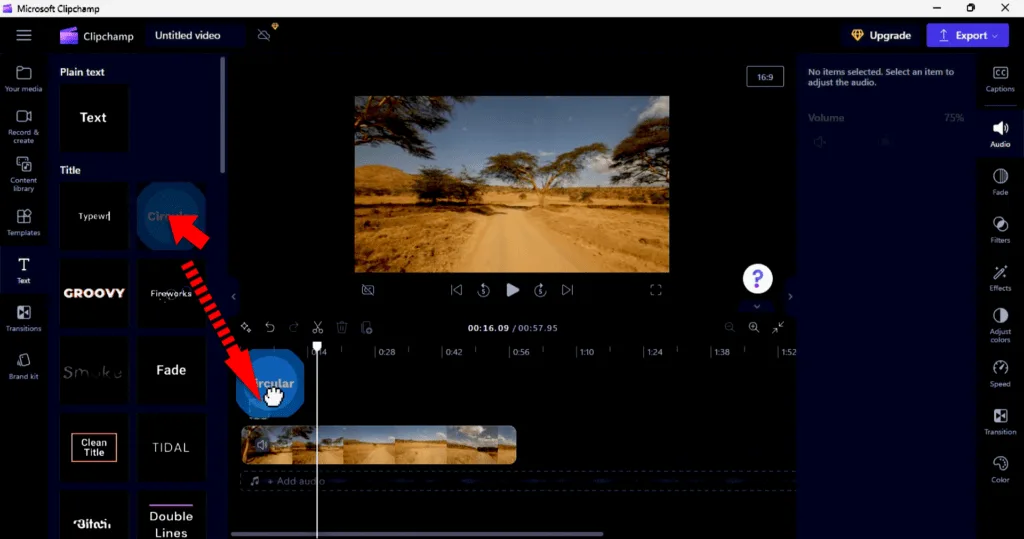Open the Filters property panel

(1000, 229)
